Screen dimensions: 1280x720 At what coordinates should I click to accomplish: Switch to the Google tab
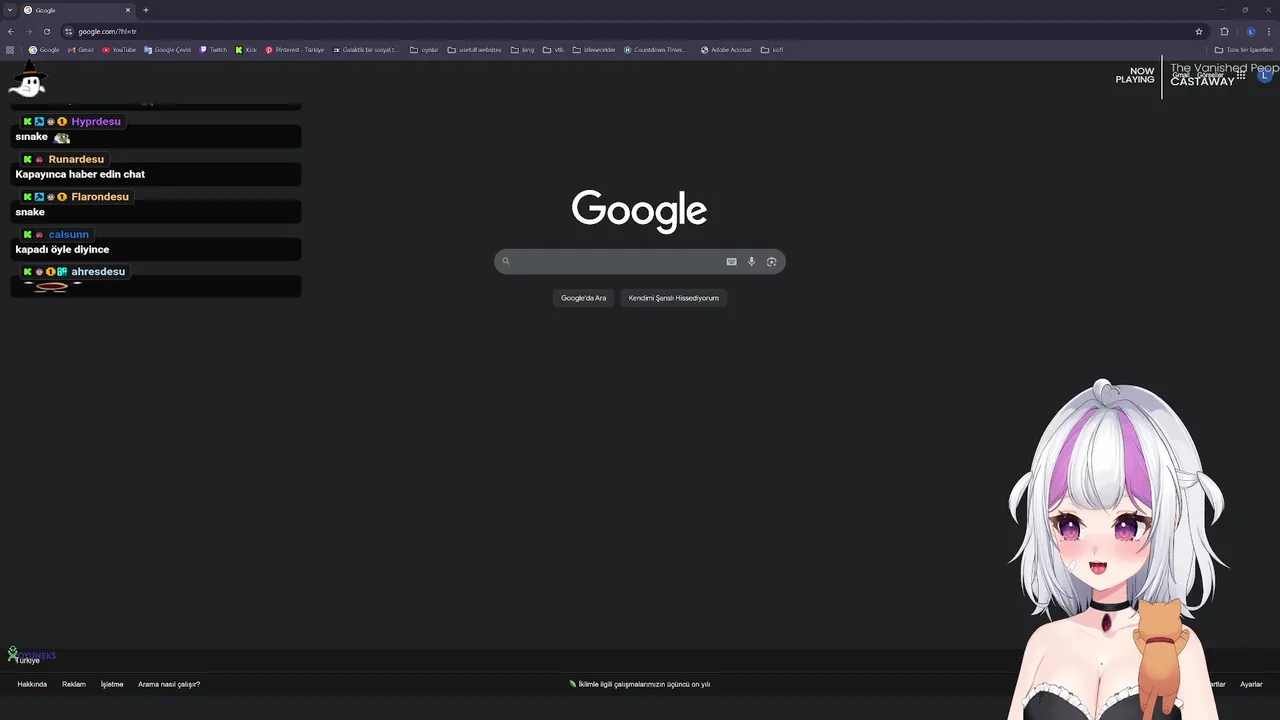(x=77, y=10)
